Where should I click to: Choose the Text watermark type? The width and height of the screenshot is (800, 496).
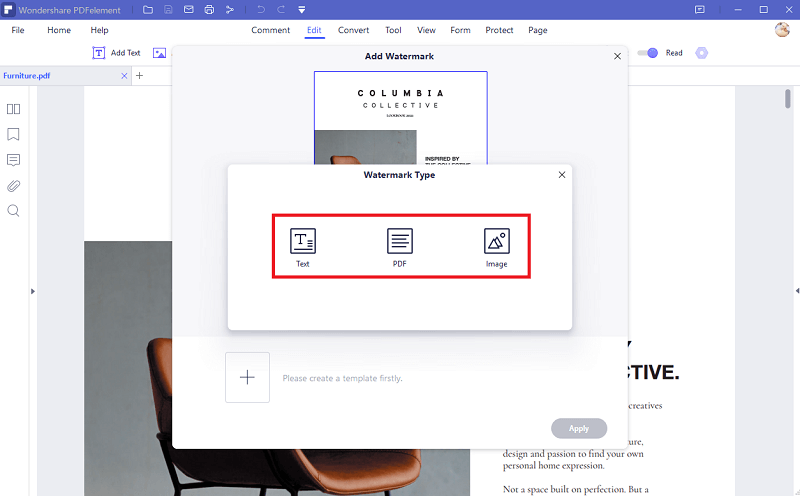pos(303,247)
